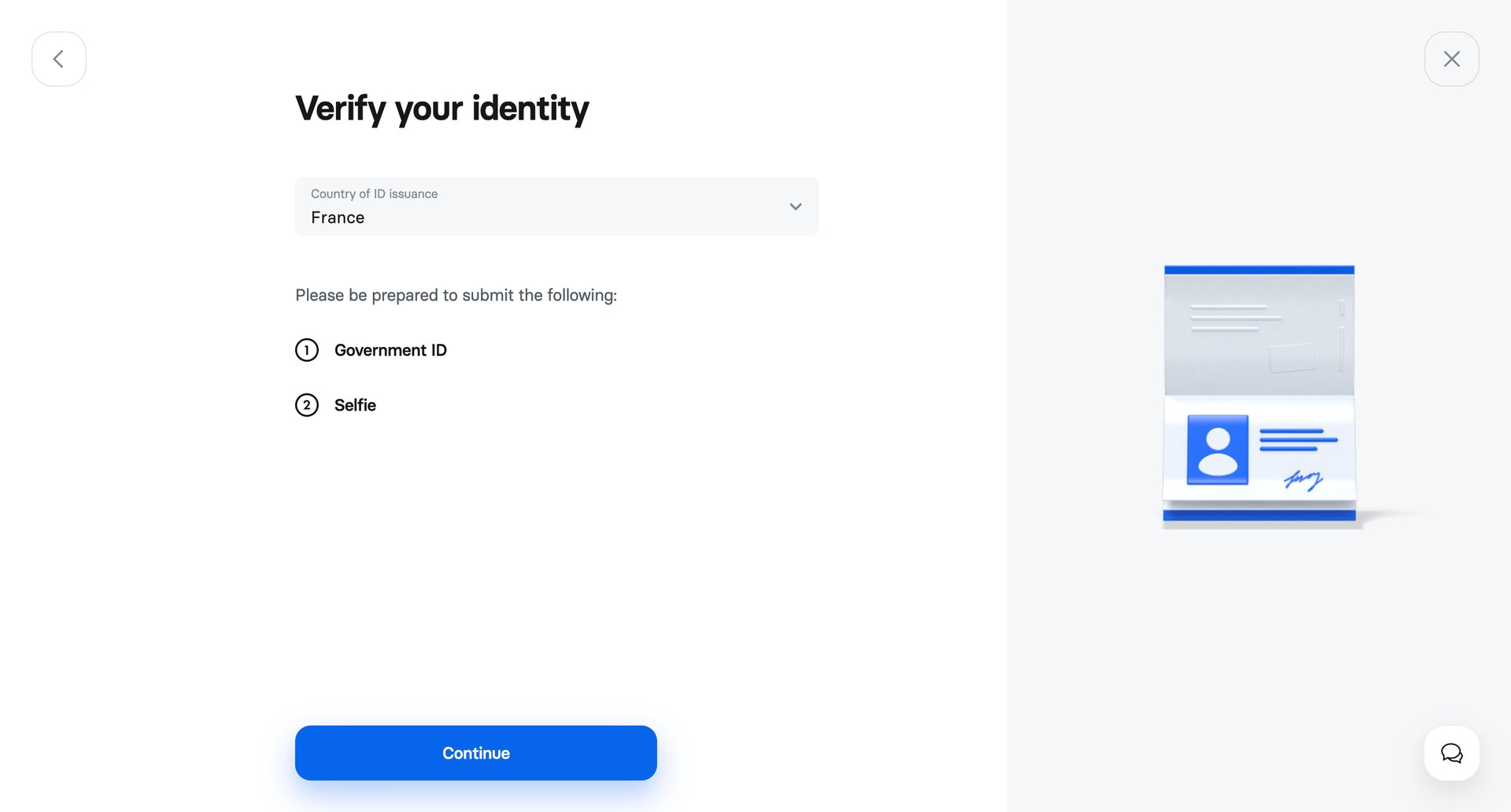Viewport: 1511px width, 812px height.
Task: Select the step 1 Government ID circle icon
Action: pos(307,350)
